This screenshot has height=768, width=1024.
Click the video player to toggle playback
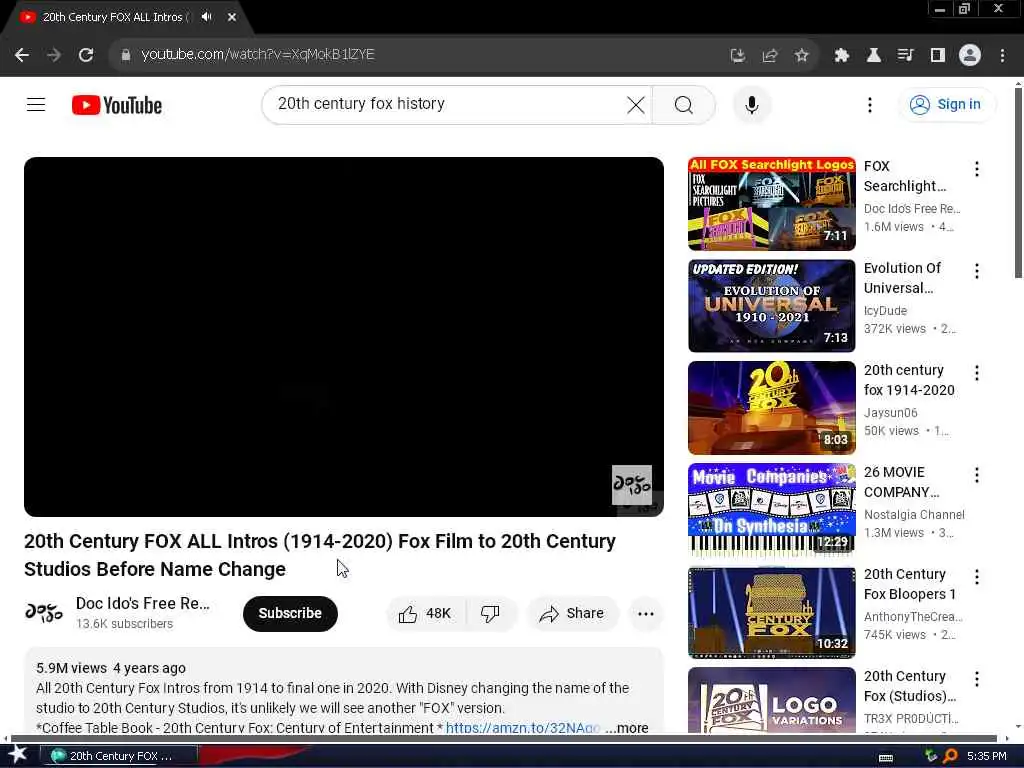(344, 336)
